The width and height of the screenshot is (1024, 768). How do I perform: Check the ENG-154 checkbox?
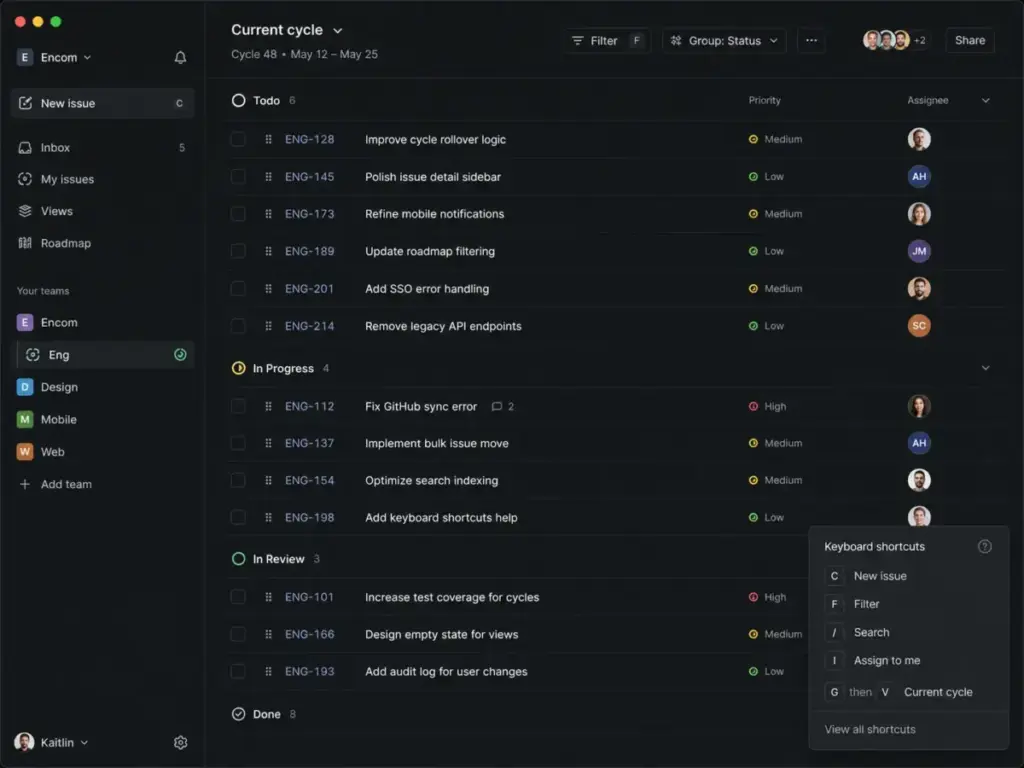click(x=238, y=480)
